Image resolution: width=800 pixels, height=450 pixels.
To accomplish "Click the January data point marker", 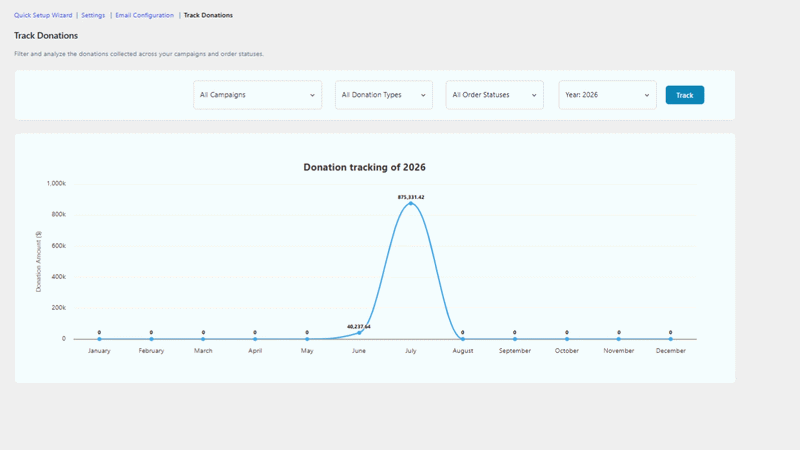I will (99, 339).
